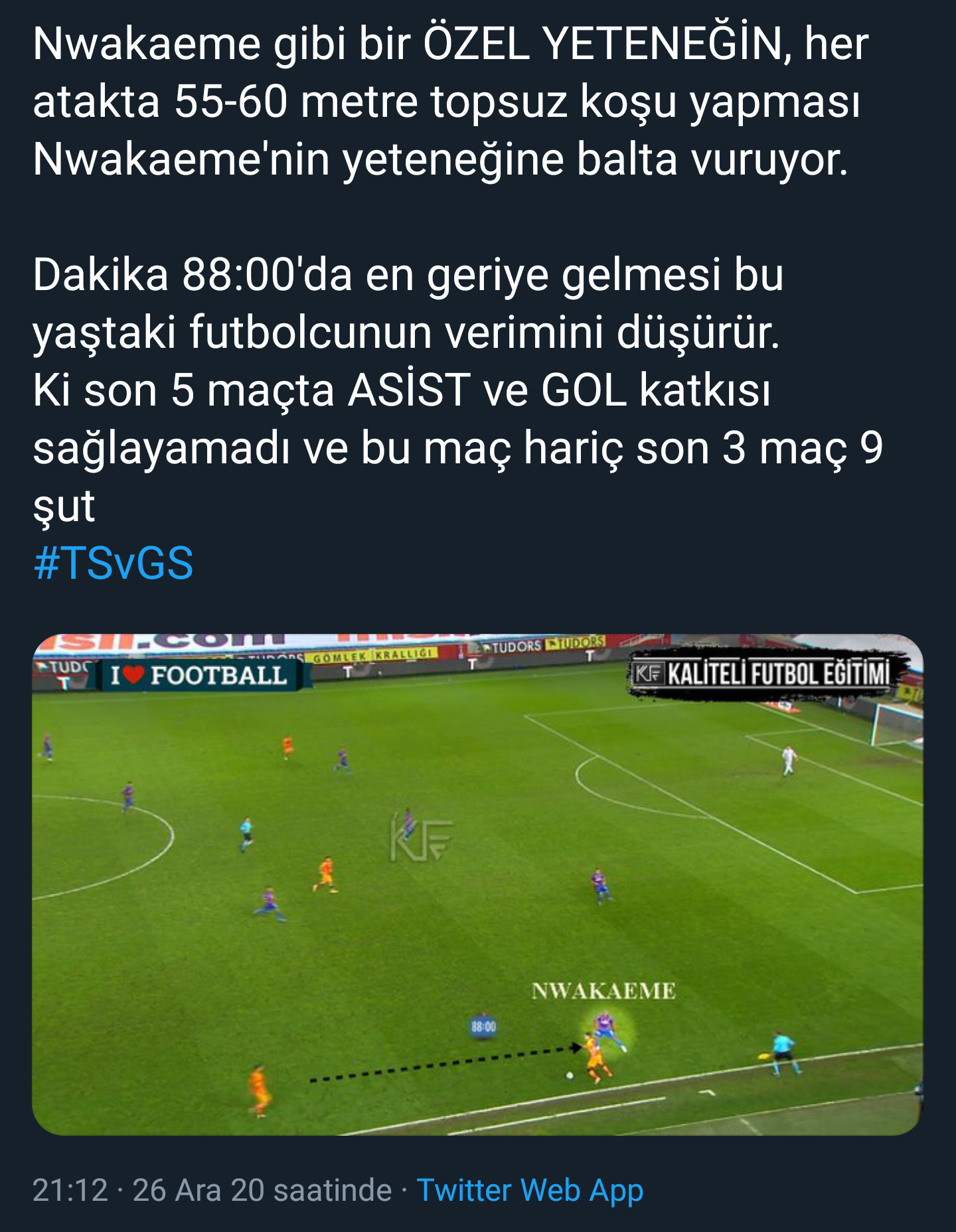
Task: Click the tweet paragraph starting with Dakika 88:00'da
Action: tap(458, 390)
